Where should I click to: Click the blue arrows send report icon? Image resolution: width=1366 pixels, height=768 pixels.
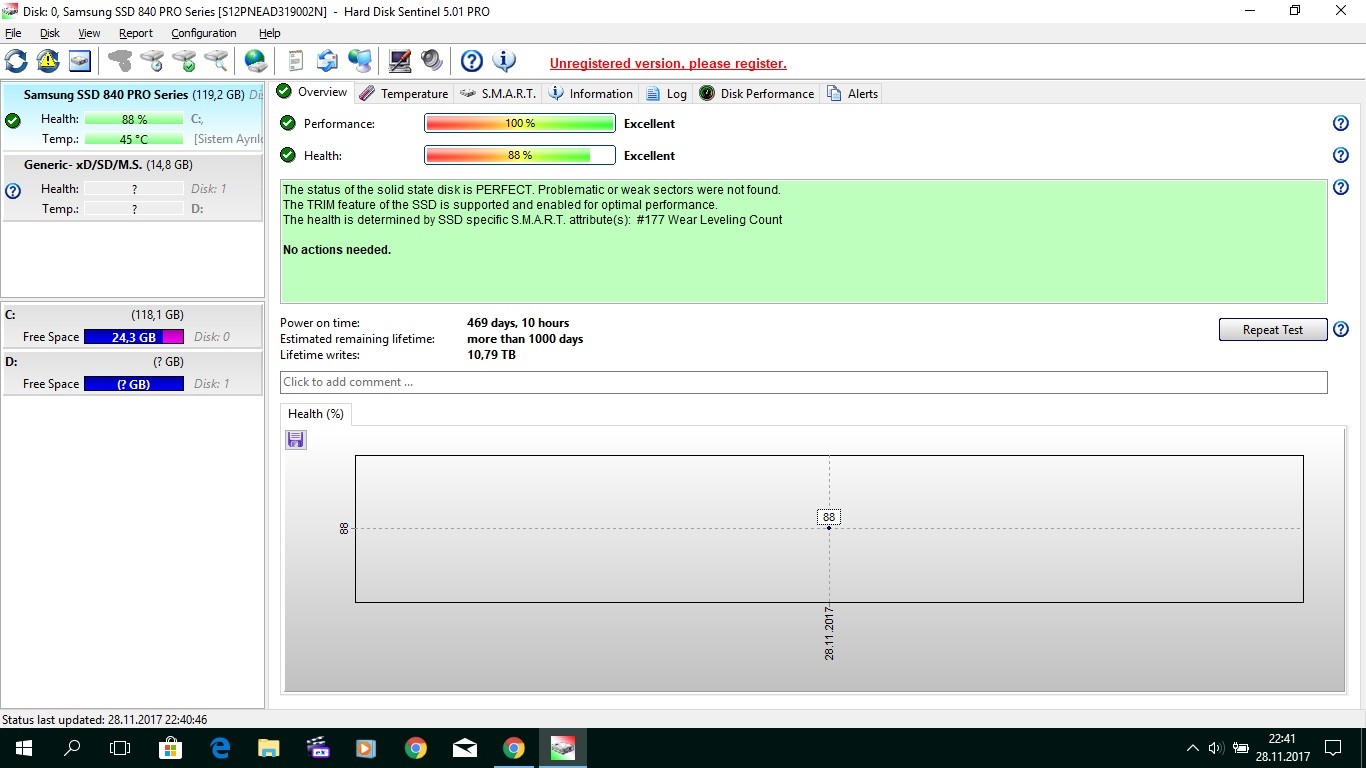tap(327, 61)
